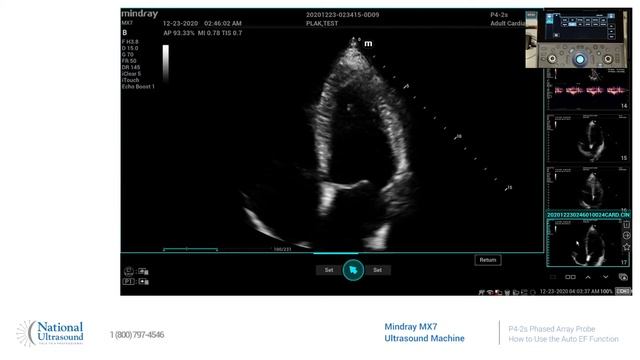Switch to dual-image layout icon
Viewport: 640px width, 360px height.
(x=570, y=277)
